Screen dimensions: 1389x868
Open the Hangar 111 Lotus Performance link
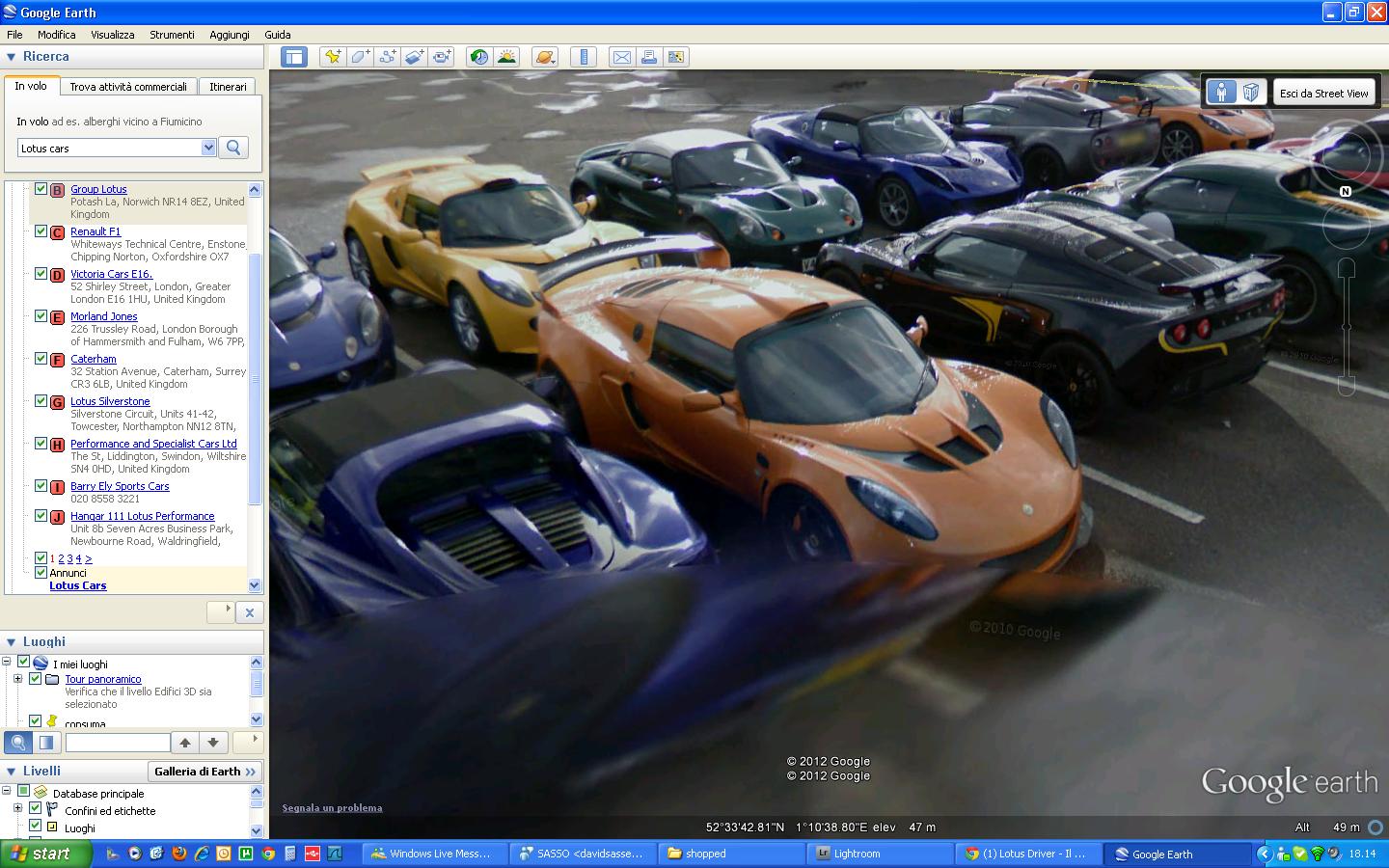click(143, 516)
